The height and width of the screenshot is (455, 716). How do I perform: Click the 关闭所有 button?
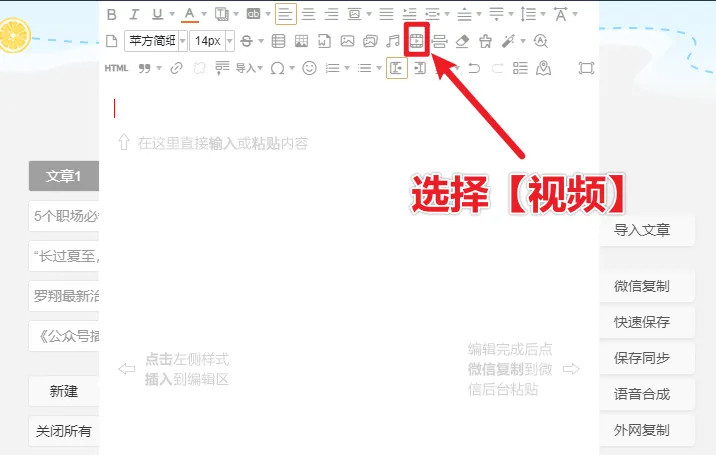[x=64, y=431]
